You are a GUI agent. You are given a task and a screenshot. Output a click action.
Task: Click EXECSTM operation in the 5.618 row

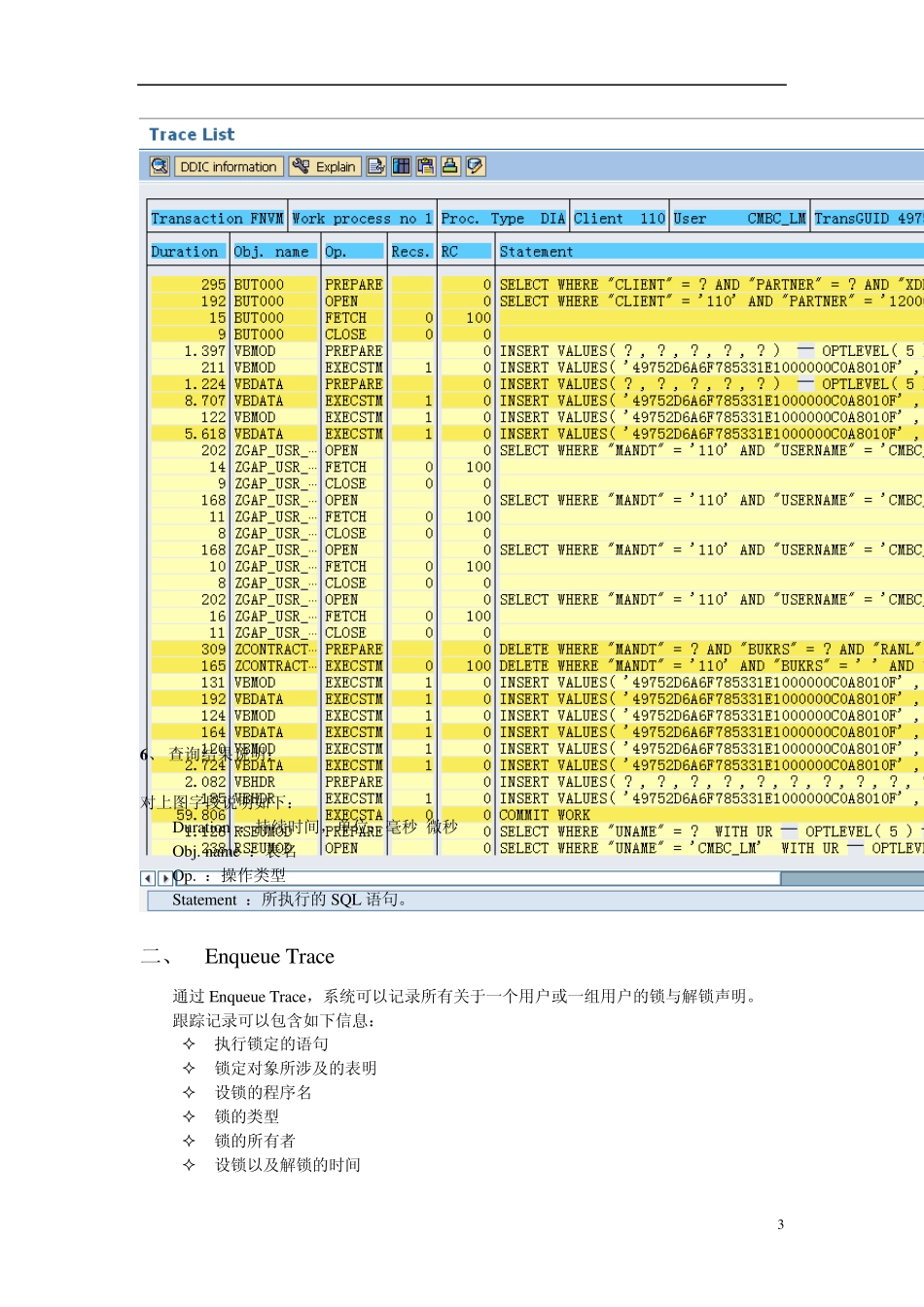(x=354, y=434)
